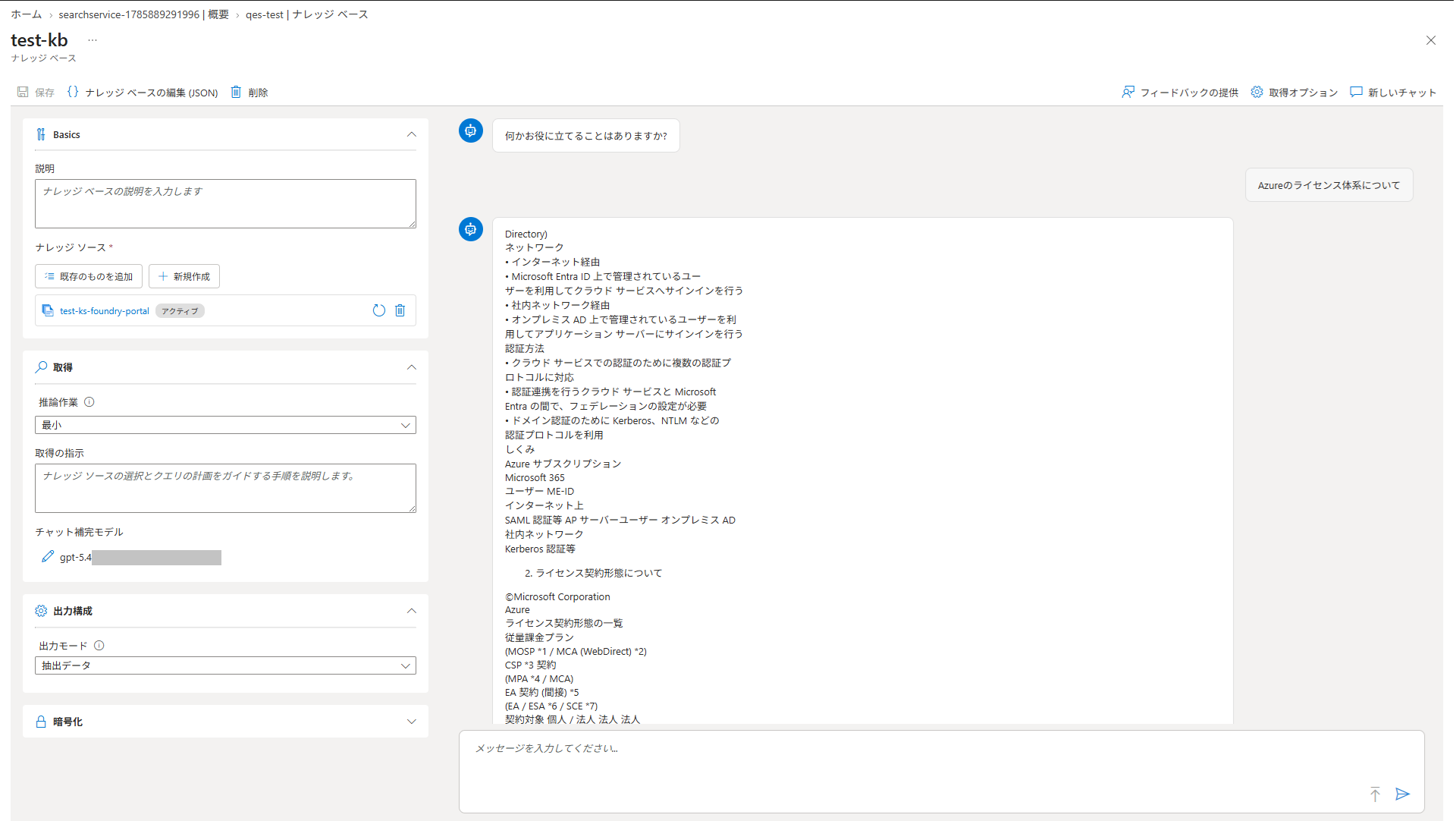Image resolution: width=1456 pixels, height=821 pixels.
Task: Click the Basics wrench icon
Action: pyautogui.click(x=41, y=134)
